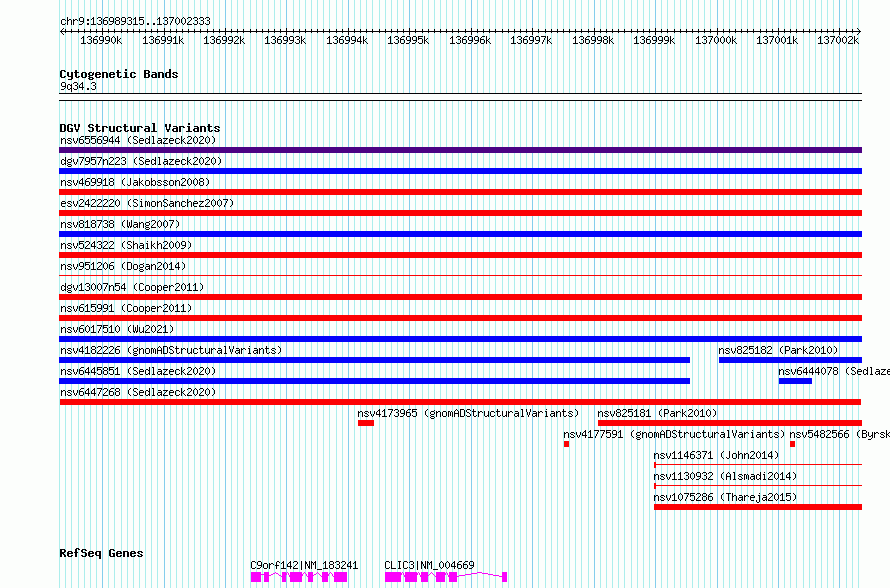Select chr9:136989315..137002333 coordinates text

tap(135, 21)
